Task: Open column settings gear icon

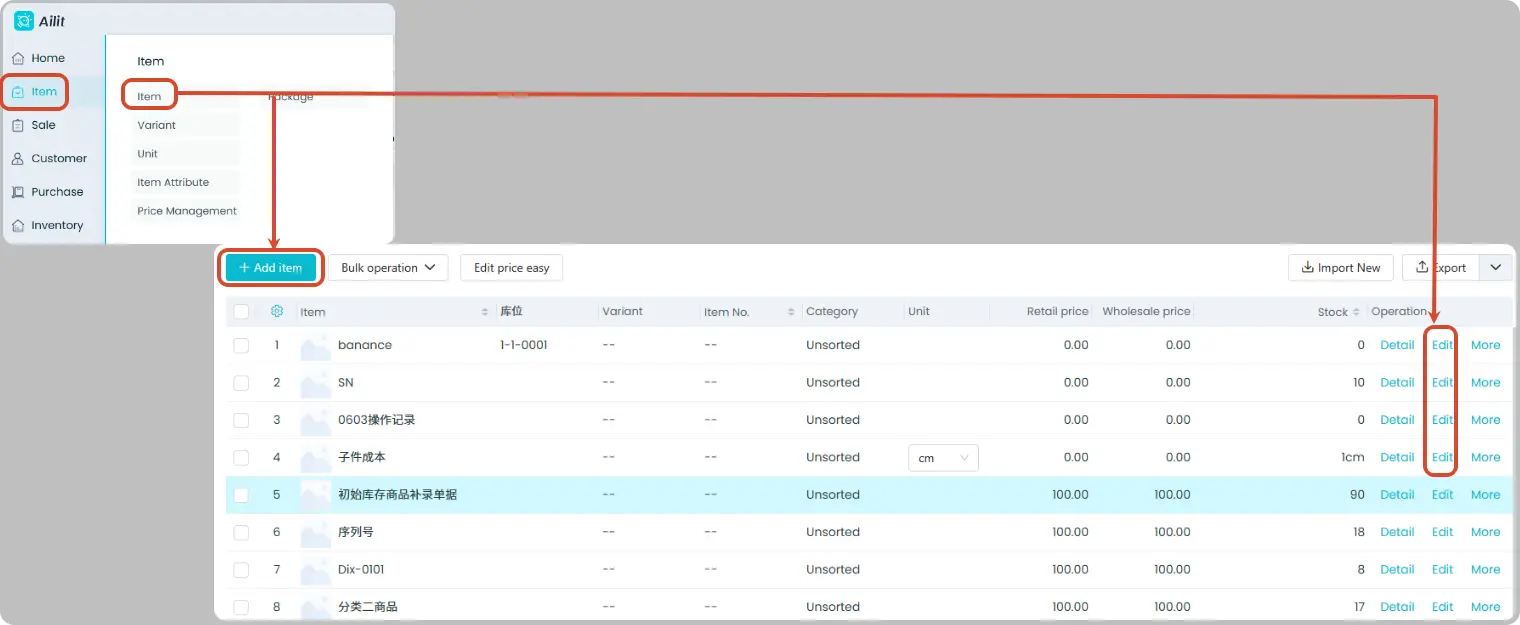Action: point(277,311)
